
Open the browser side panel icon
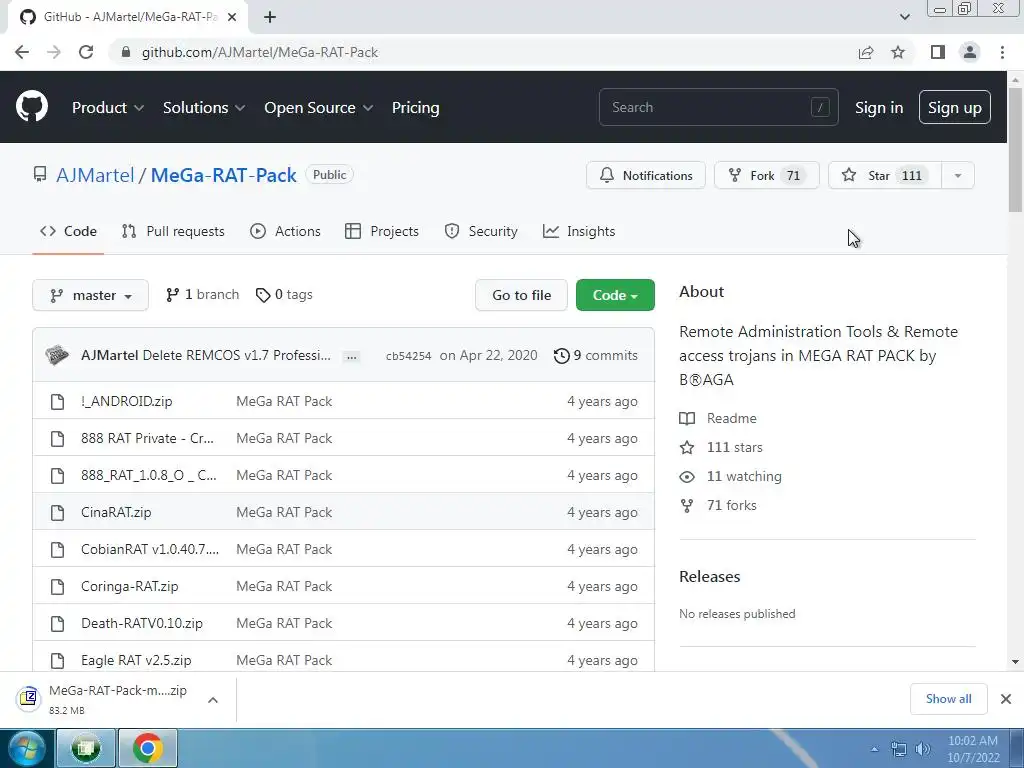(938, 52)
